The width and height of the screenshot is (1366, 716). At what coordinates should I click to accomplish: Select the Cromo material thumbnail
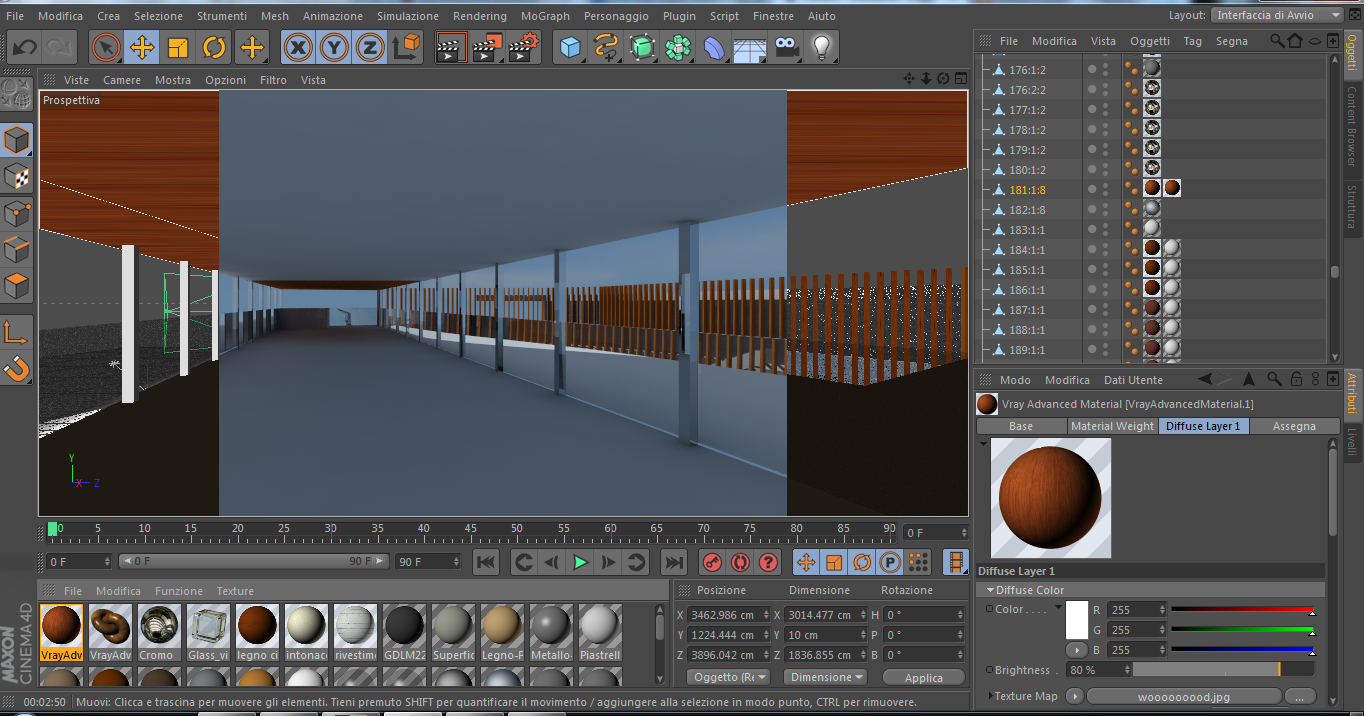coord(159,624)
